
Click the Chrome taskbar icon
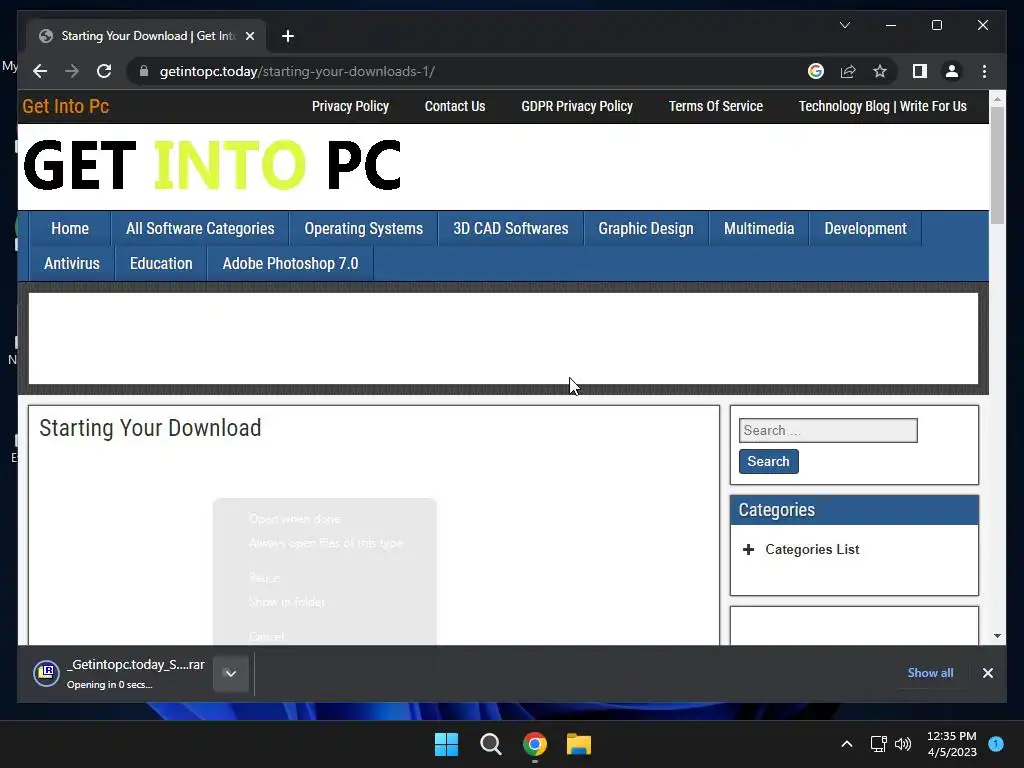pyautogui.click(x=535, y=744)
